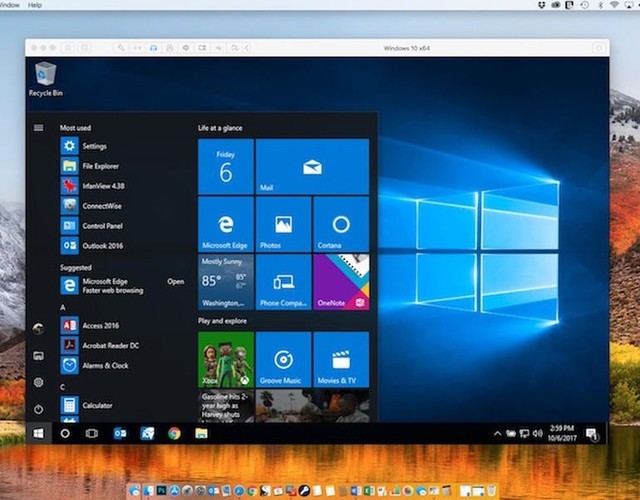Open the Action Center notification icon

coord(592,434)
